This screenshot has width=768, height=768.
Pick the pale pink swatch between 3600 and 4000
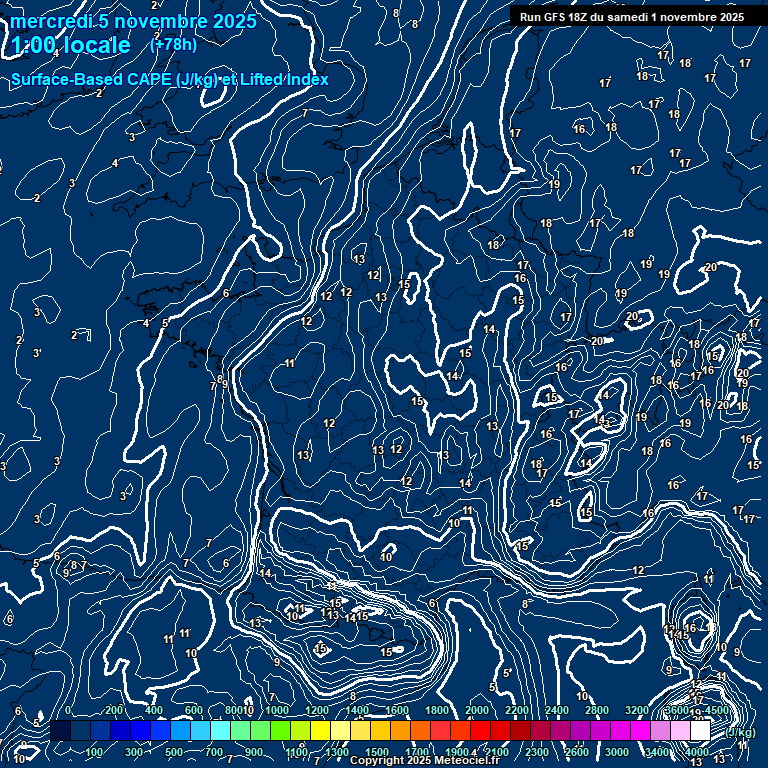[x=680, y=730]
